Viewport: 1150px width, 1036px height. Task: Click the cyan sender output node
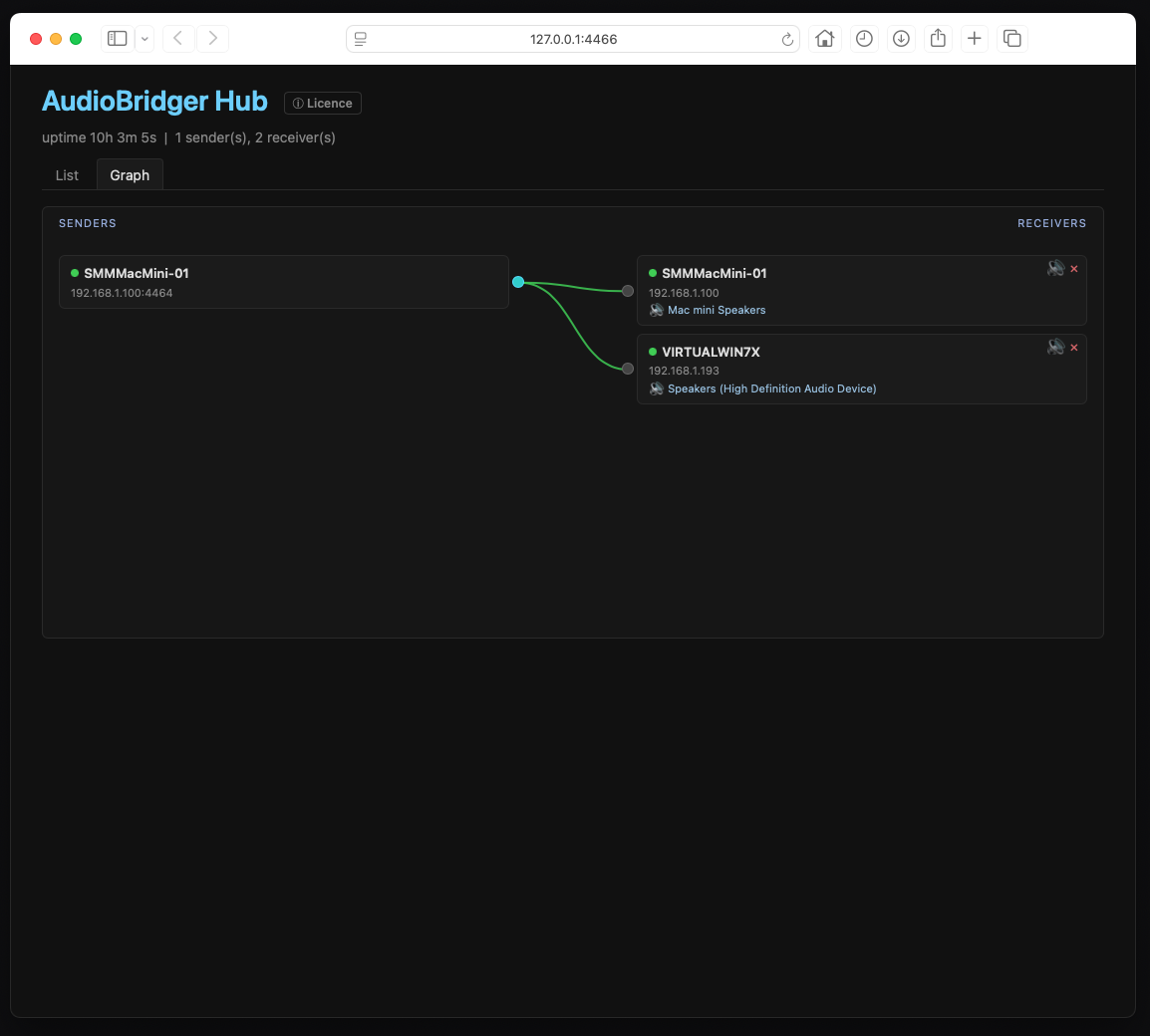tap(518, 282)
